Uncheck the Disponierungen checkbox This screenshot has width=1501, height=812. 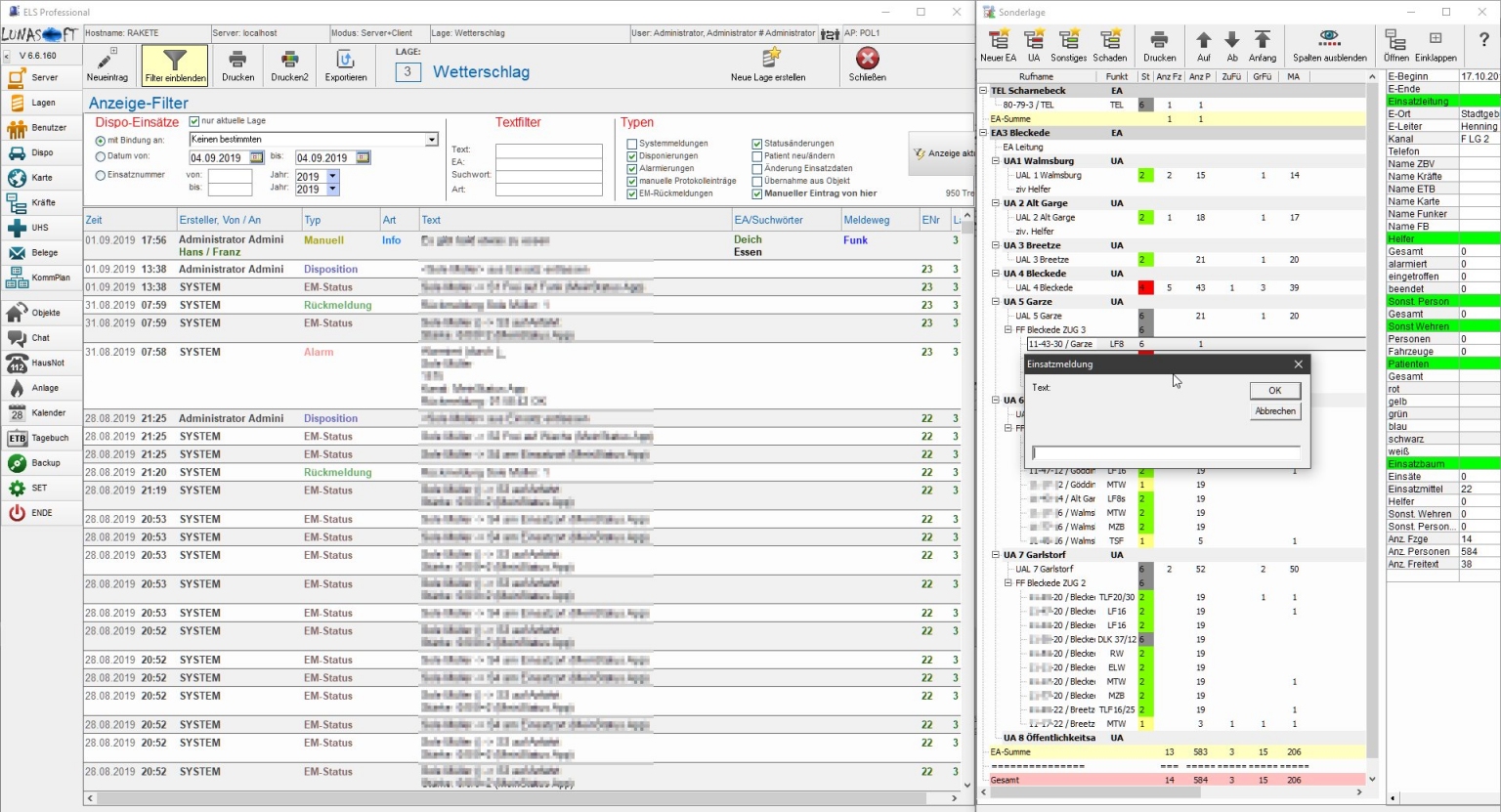pyautogui.click(x=632, y=156)
